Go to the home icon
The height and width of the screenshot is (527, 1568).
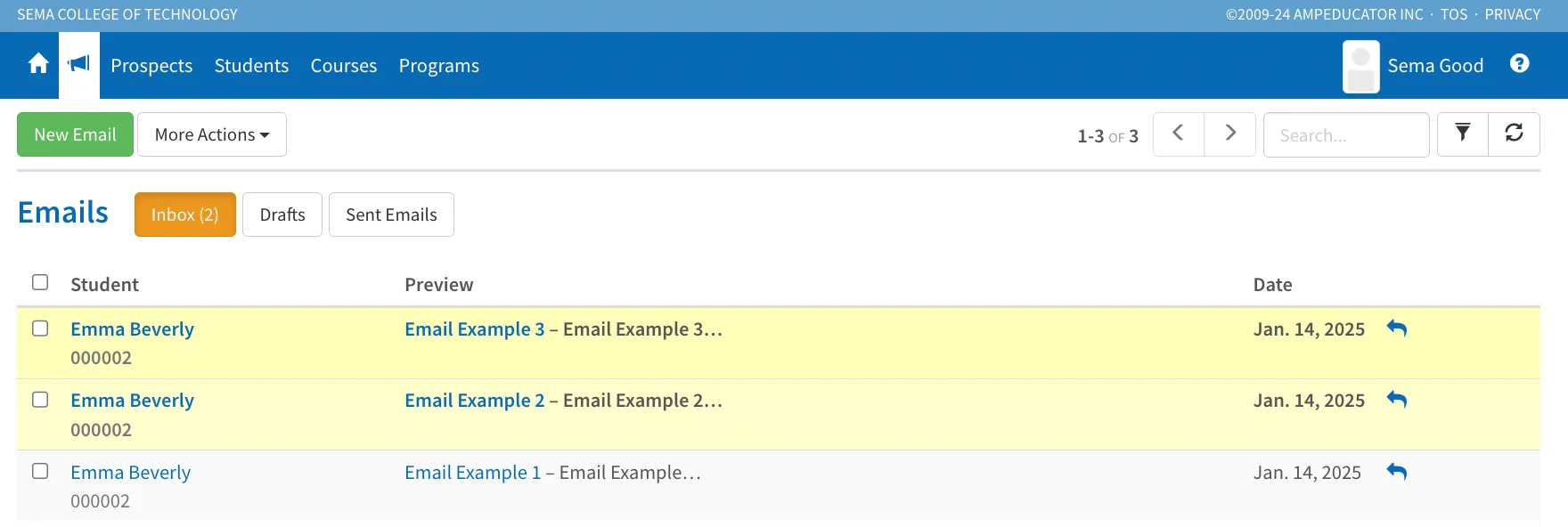[38, 64]
